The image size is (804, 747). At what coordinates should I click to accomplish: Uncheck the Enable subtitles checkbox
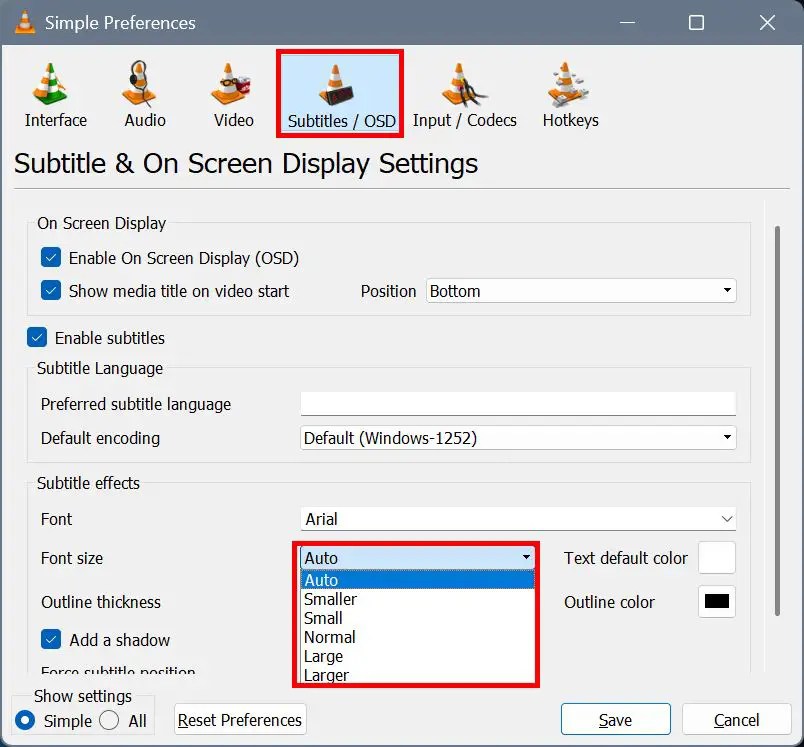[x=37, y=337]
